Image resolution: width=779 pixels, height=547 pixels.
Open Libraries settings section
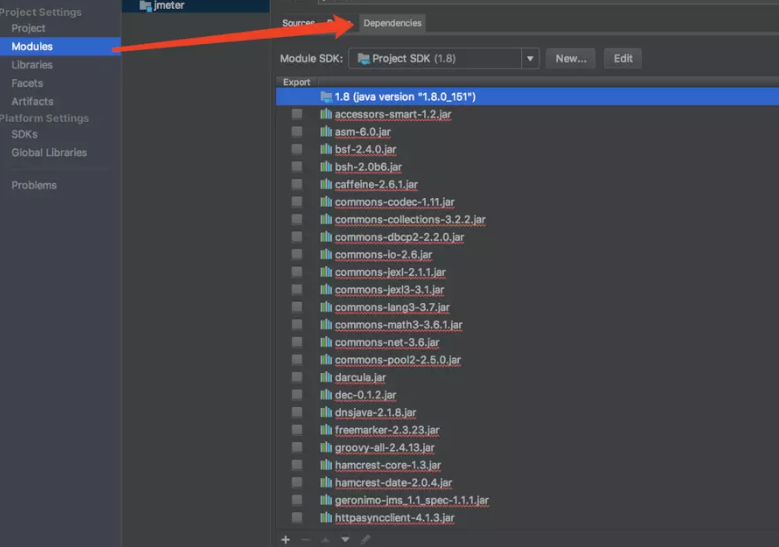point(32,65)
